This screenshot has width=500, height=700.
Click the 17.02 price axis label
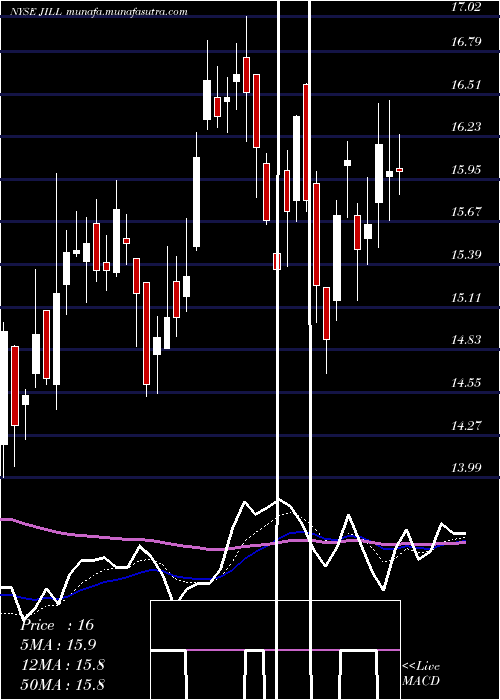tap(467, 8)
